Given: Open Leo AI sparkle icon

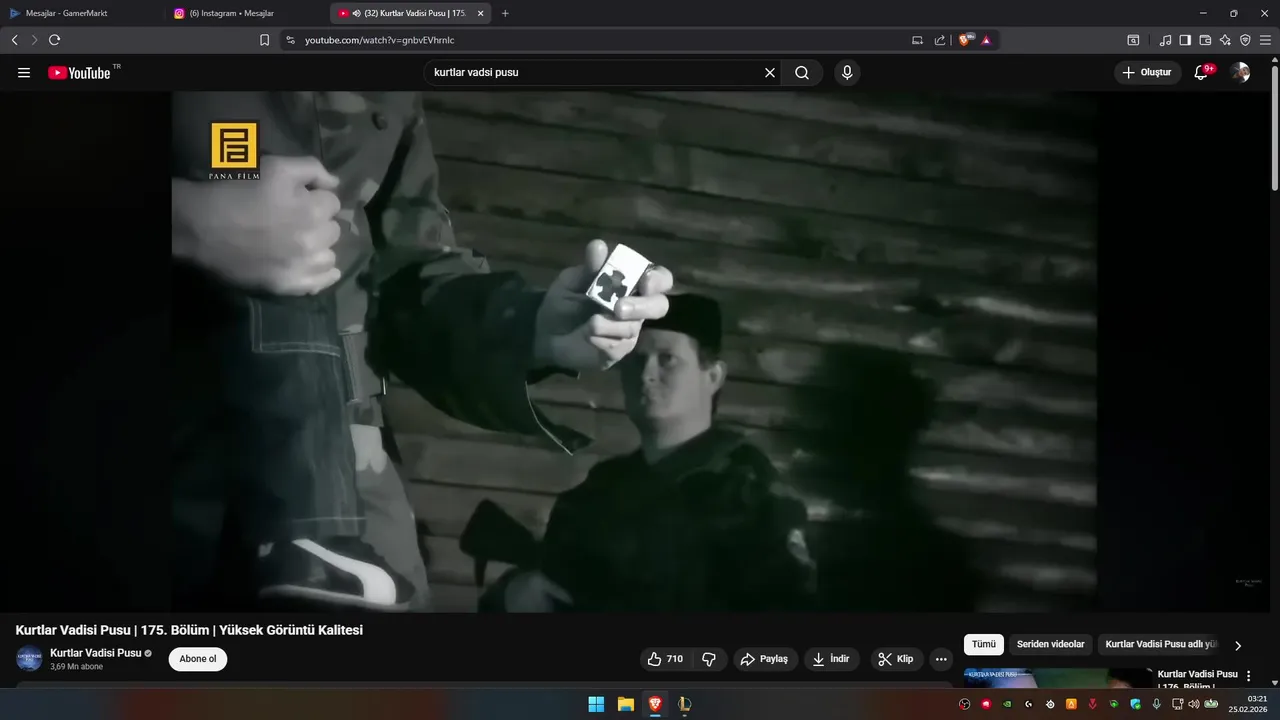Looking at the screenshot, I should pos(1225,40).
